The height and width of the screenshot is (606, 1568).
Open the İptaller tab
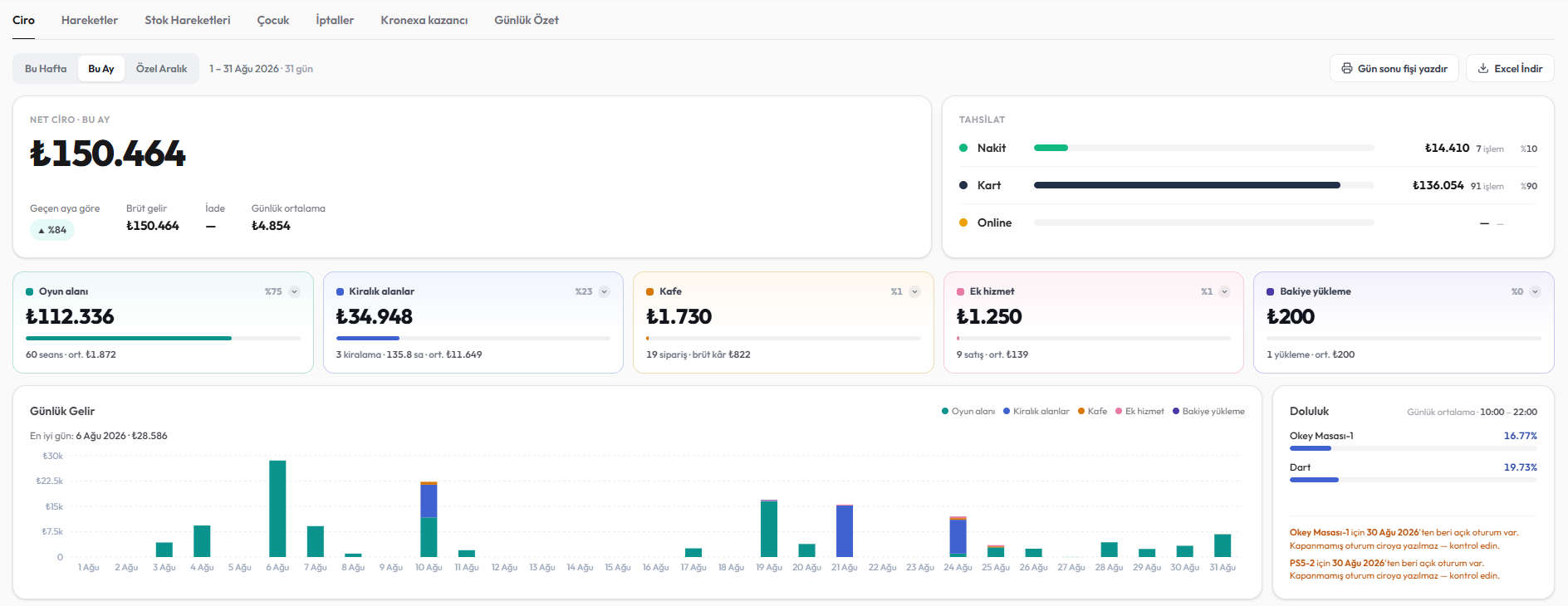point(335,20)
